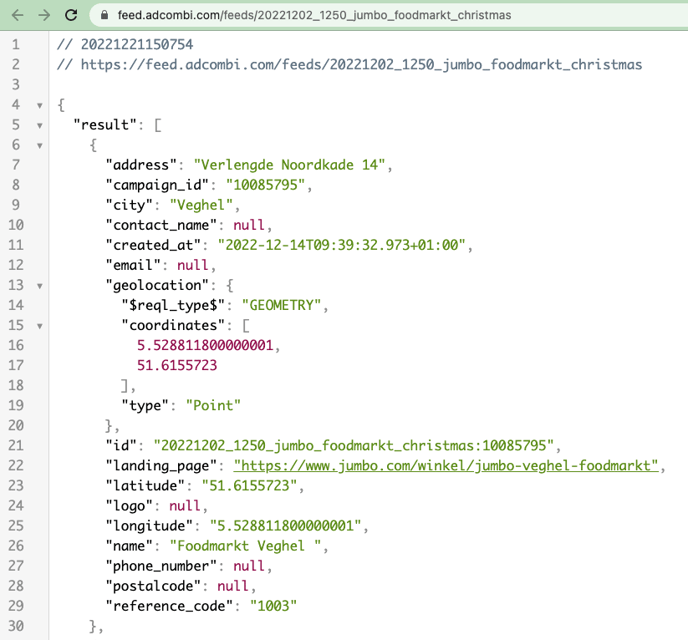Reload the page with the refresh icon
The image size is (688, 640).
coord(71,15)
